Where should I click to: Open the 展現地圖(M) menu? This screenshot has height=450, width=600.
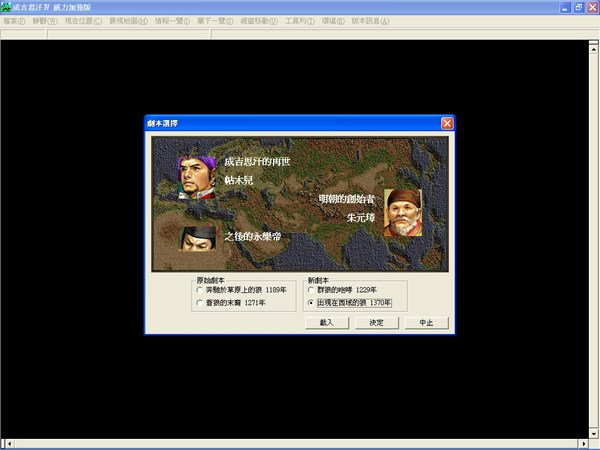coord(129,21)
